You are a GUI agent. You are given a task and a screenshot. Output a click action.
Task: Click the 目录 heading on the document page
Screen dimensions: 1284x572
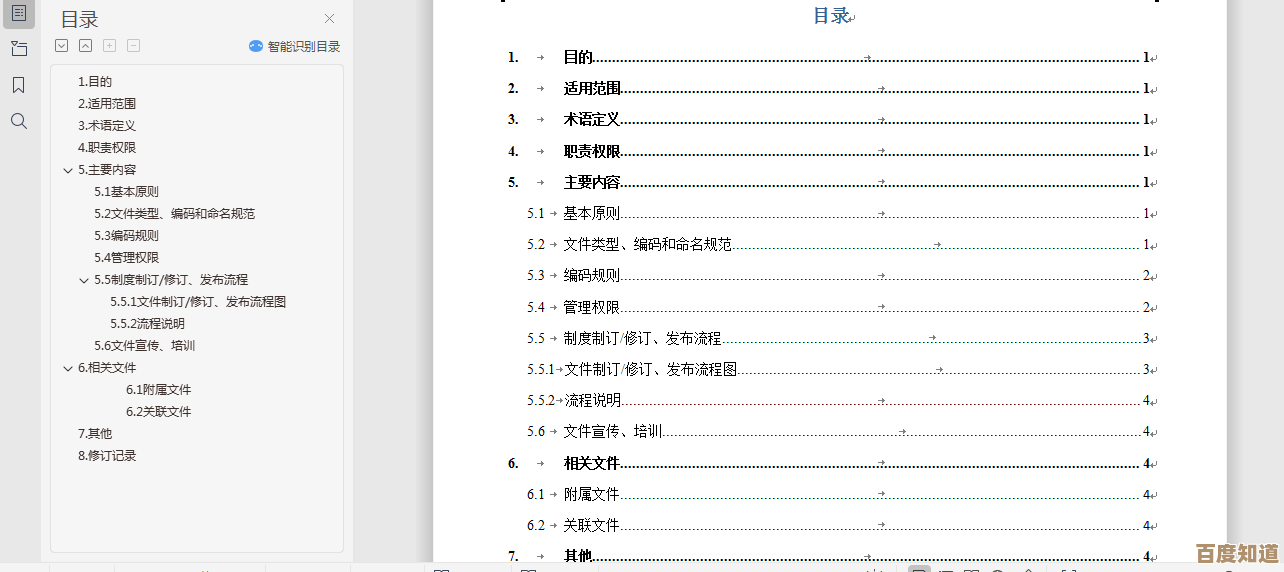[x=831, y=16]
